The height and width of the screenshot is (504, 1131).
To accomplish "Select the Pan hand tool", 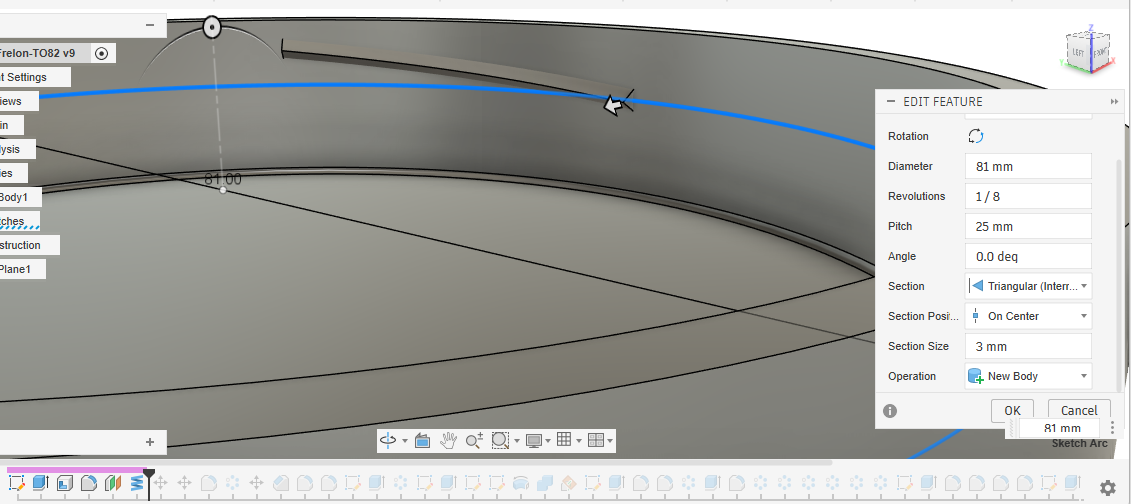I will [x=449, y=440].
